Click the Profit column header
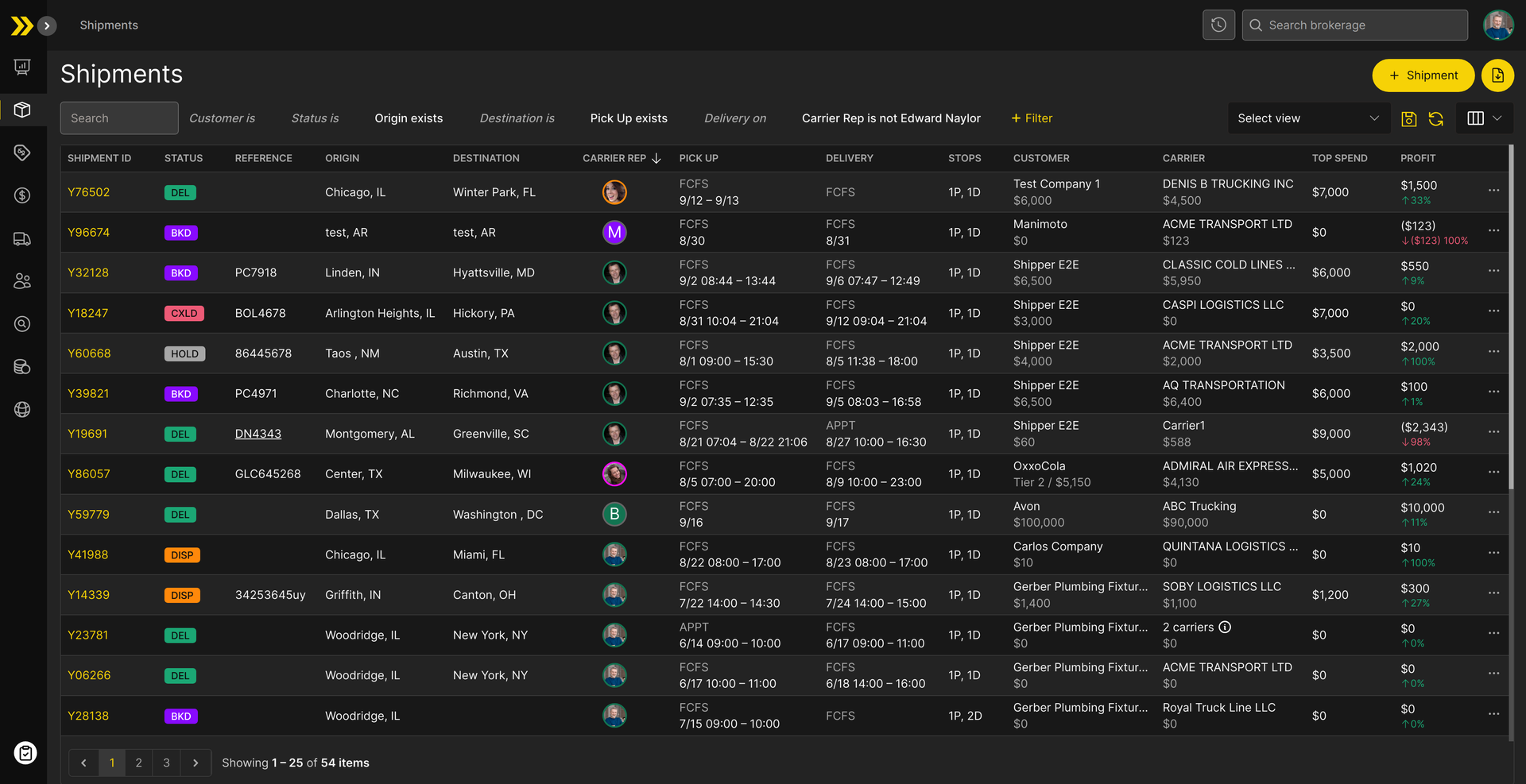This screenshot has height=784, width=1526. point(1418,158)
